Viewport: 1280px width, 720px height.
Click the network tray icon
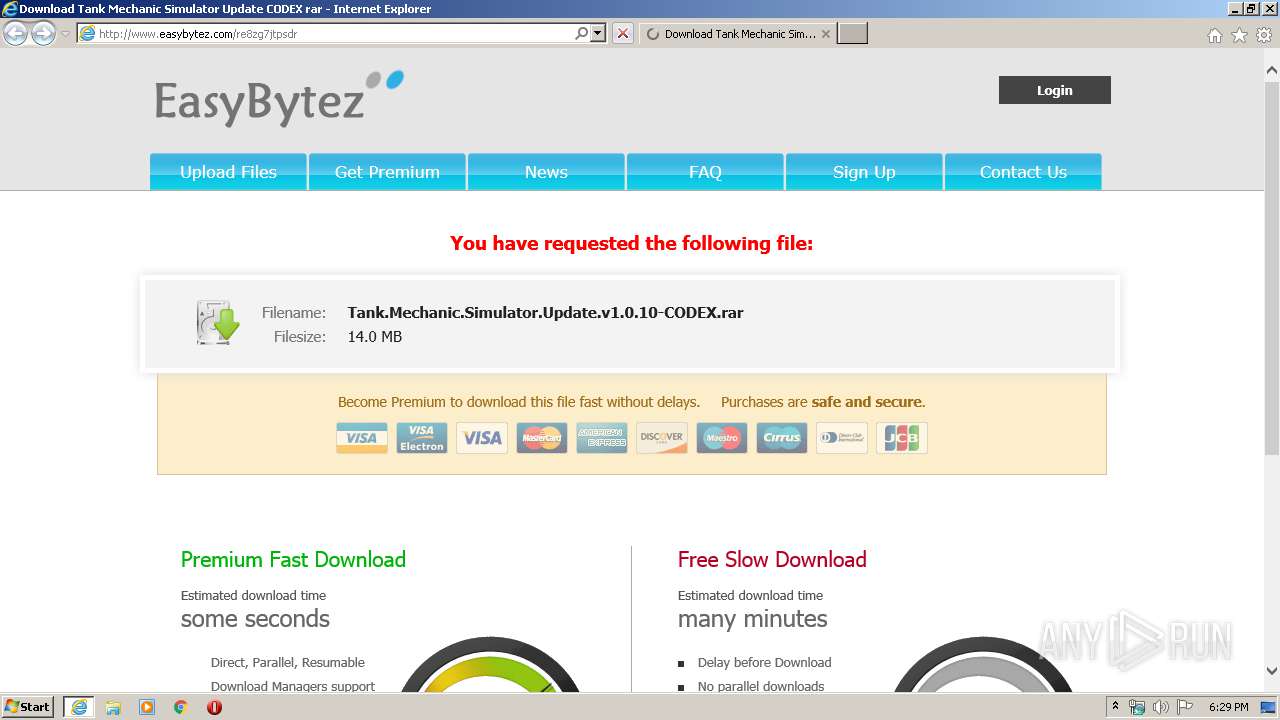[1137, 707]
